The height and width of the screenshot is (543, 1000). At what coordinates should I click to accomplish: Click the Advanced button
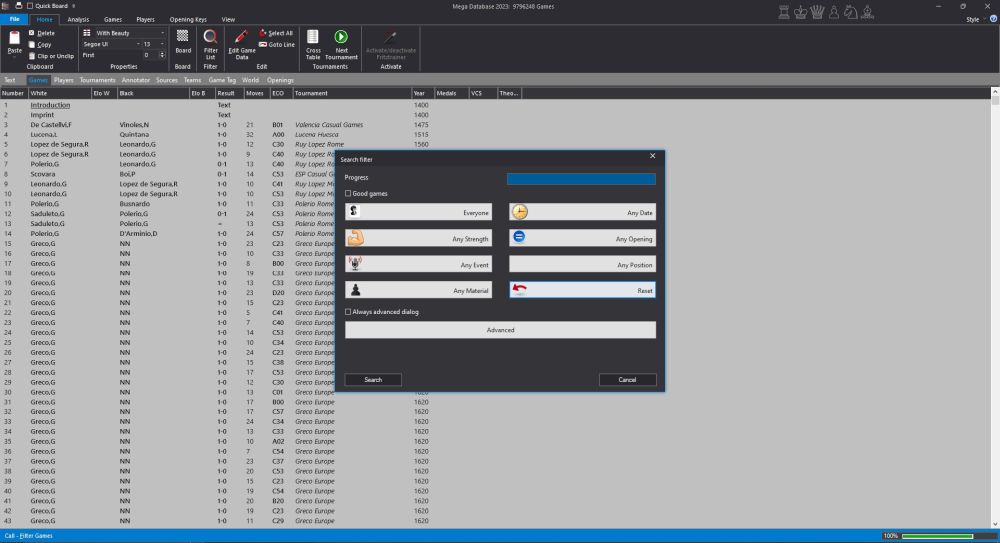tap(500, 330)
